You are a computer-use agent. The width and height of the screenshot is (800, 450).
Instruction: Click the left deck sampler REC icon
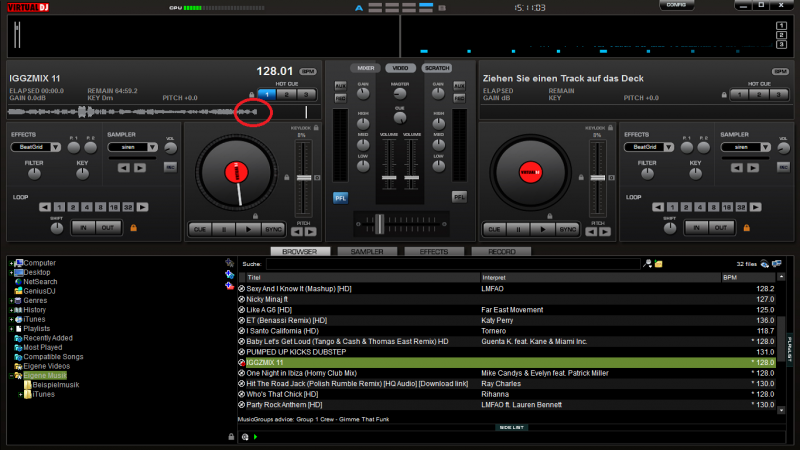coord(170,166)
